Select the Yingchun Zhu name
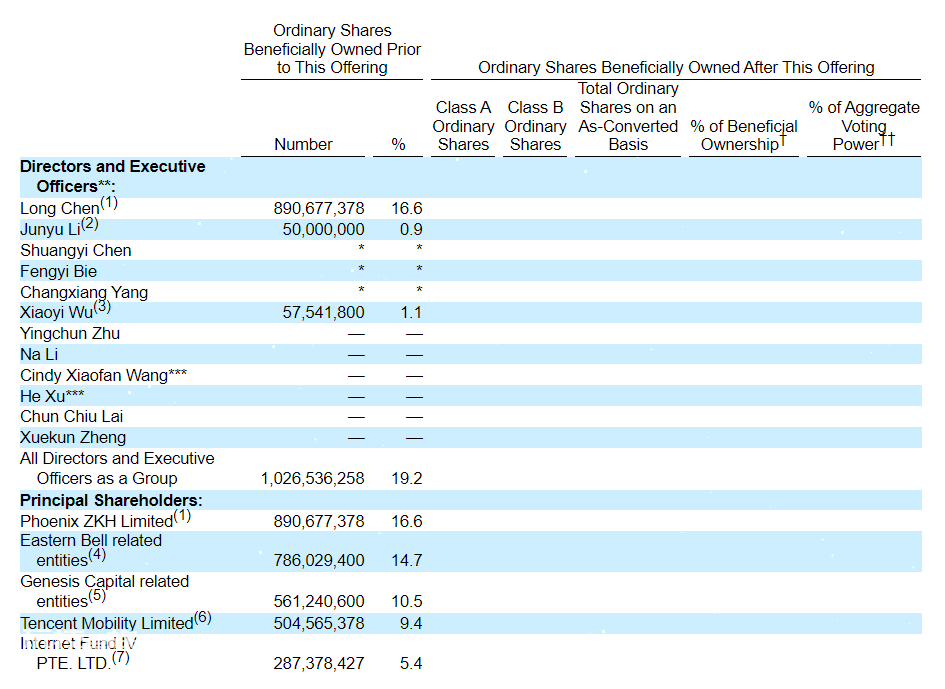The image size is (945, 689). click(x=70, y=333)
